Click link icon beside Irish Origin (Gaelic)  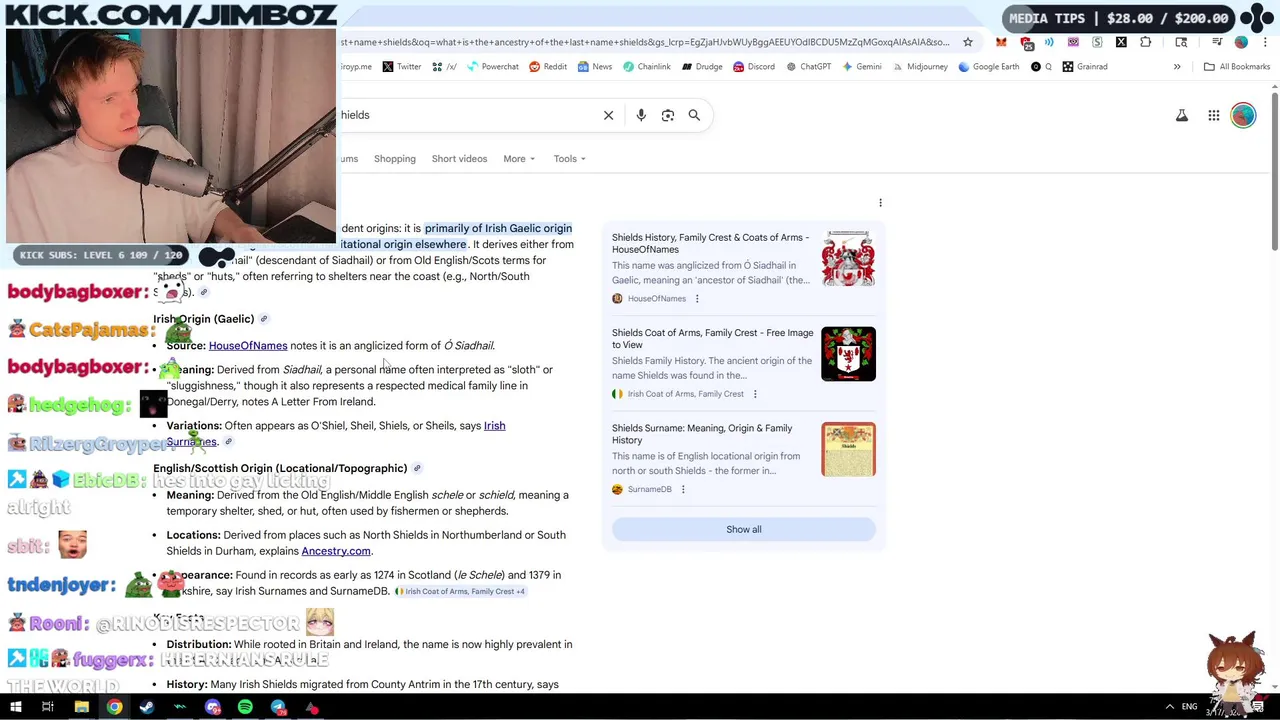tap(264, 319)
